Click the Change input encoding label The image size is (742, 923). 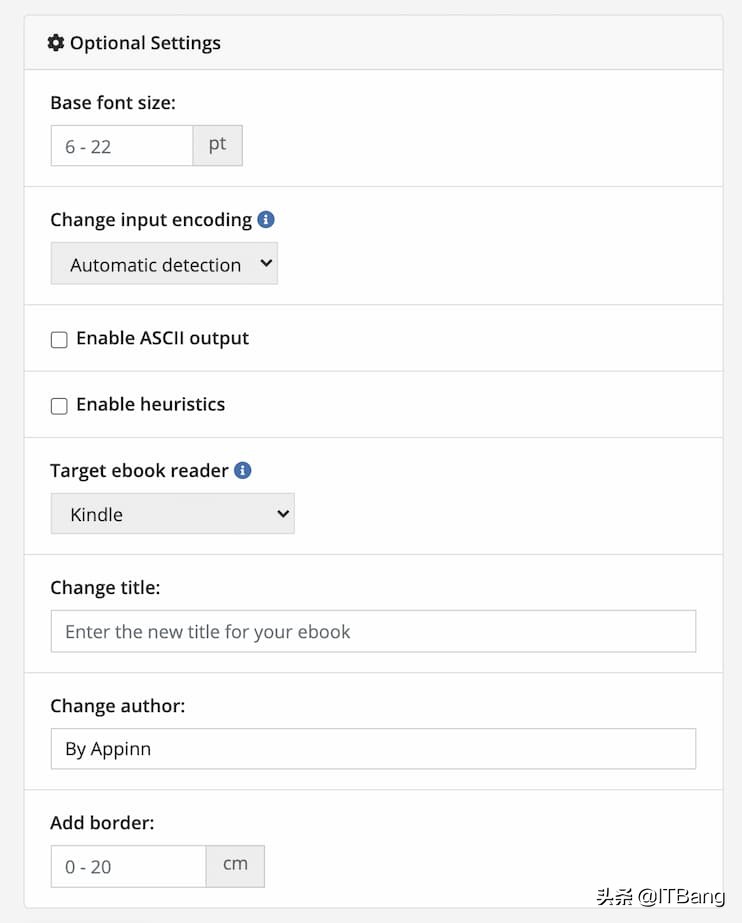151,220
